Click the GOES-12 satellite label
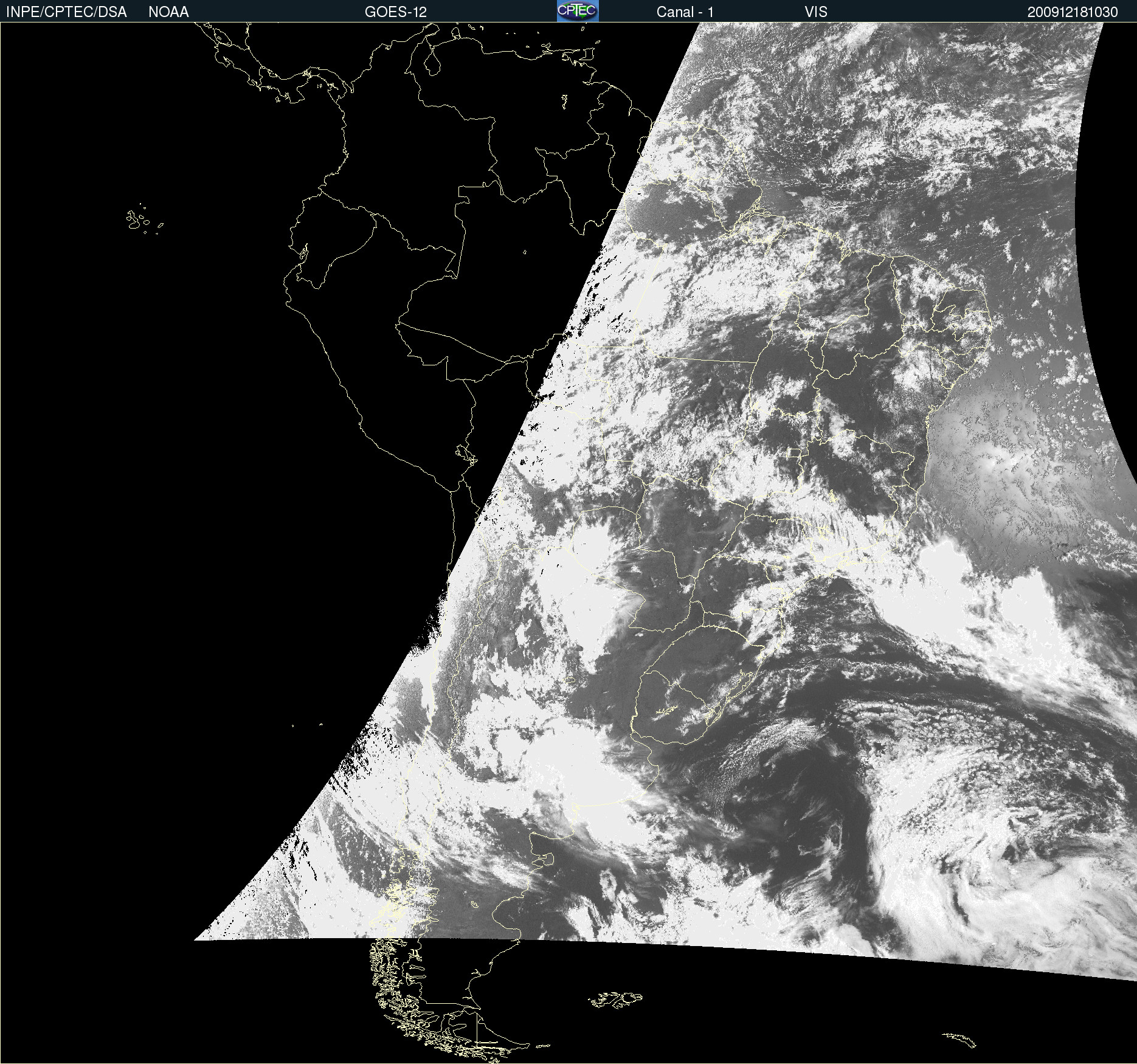Image resolution: width=1137 pixels, height=1064 pixels. click(396, 12)
